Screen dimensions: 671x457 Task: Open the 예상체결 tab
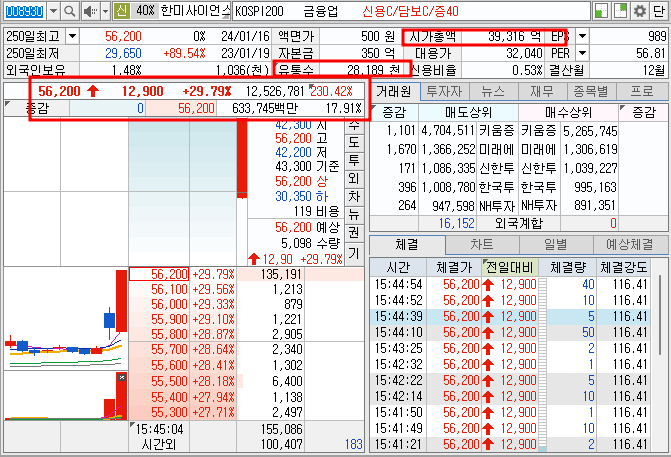click(x=630, y=244)
